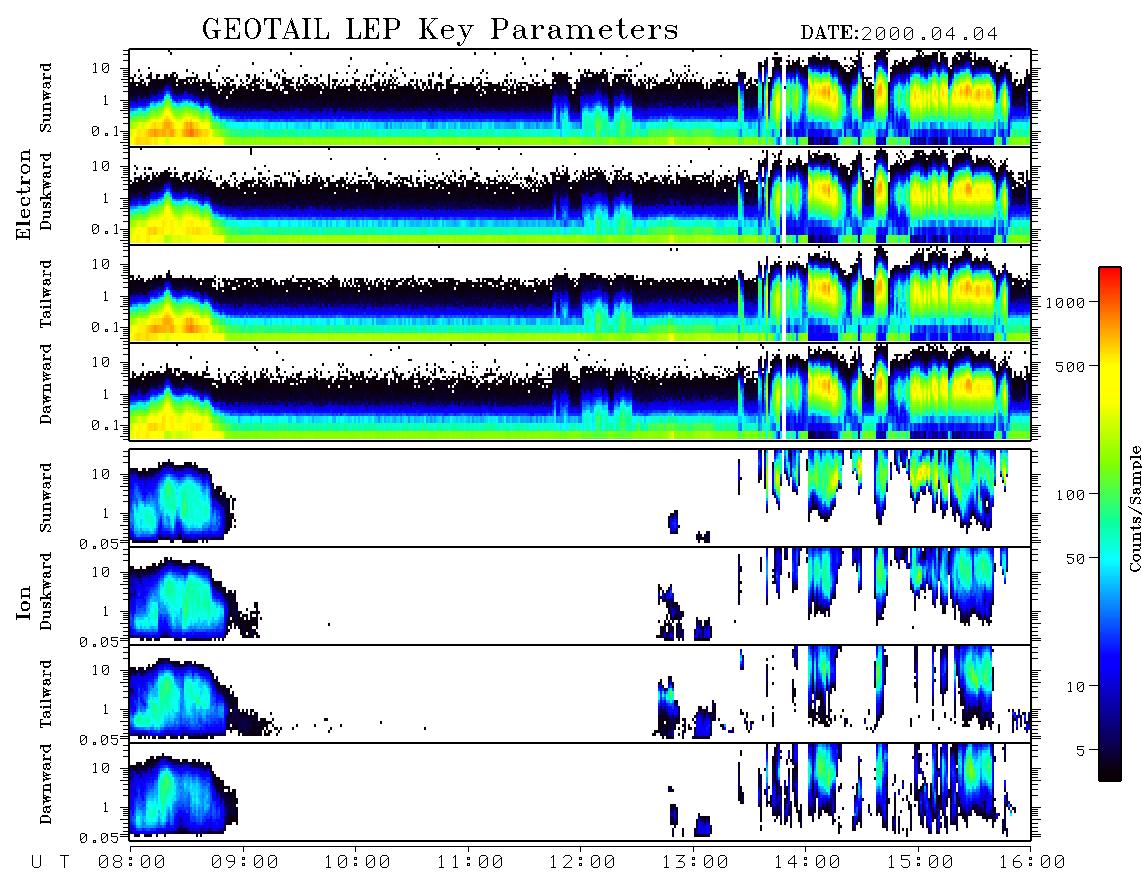
Task: Click the Electron Dawnward spectrogram panel
Action: pyautogui.click(x=580, y=391)
